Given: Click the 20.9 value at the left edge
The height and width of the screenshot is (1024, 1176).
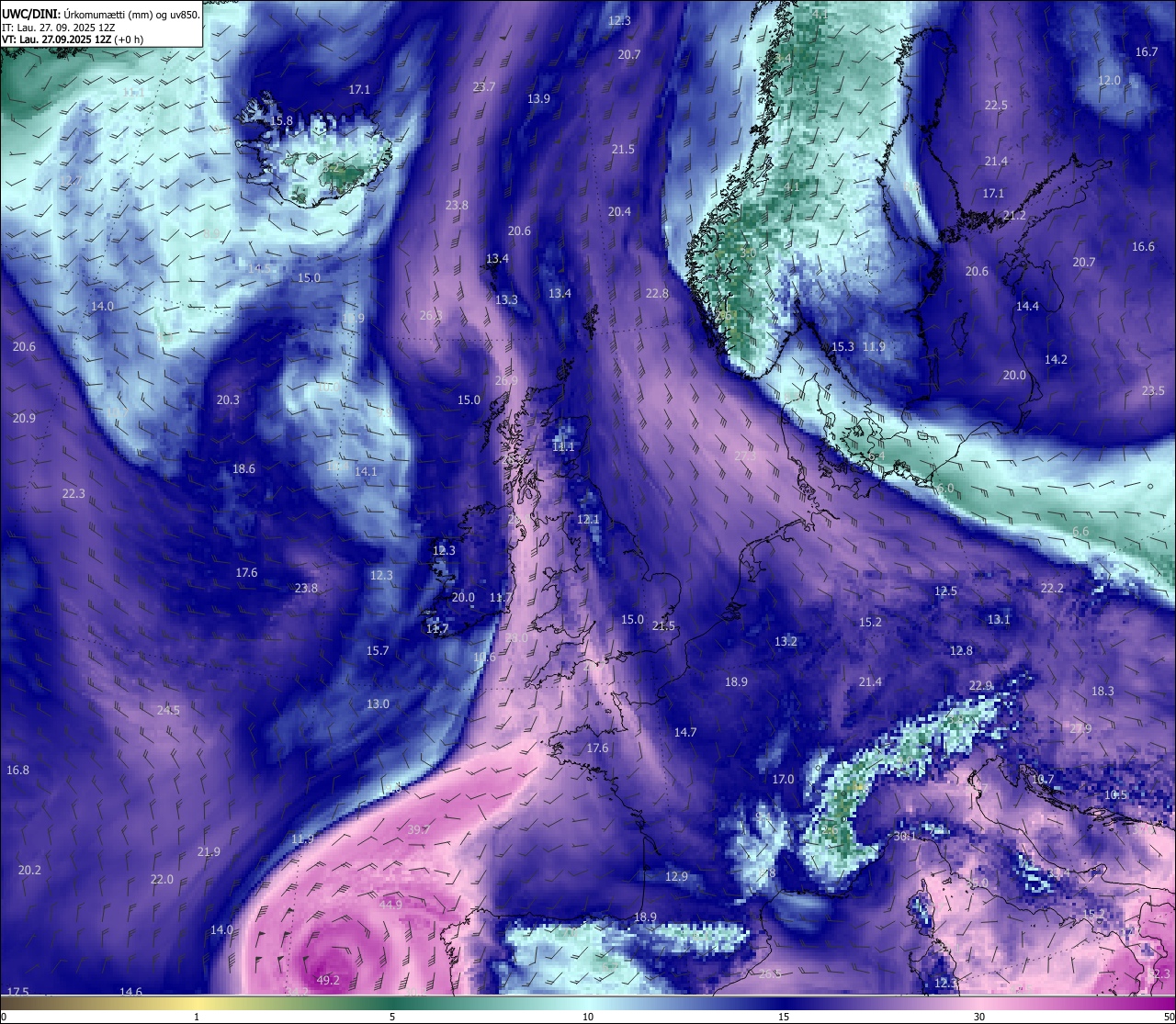Looking at the screenshot, I should pyautogui.click(x=24, y=419).
